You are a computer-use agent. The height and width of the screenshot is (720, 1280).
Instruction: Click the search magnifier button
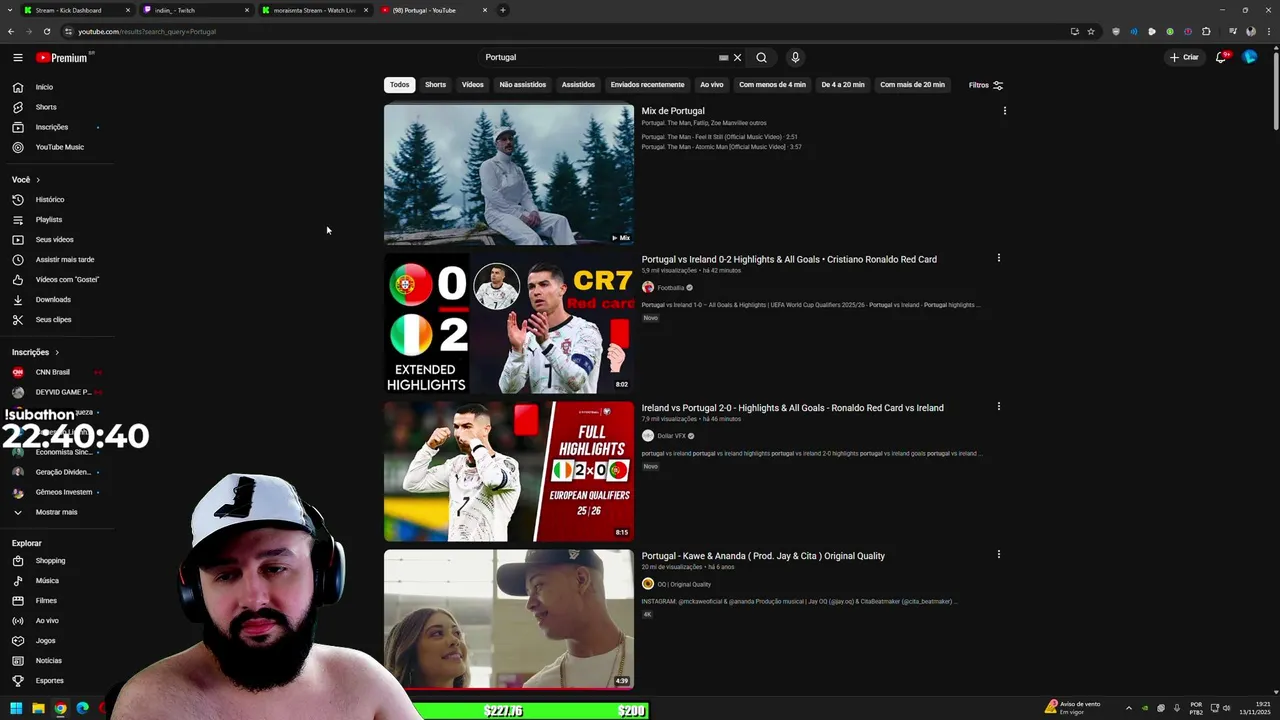(761, 57)
